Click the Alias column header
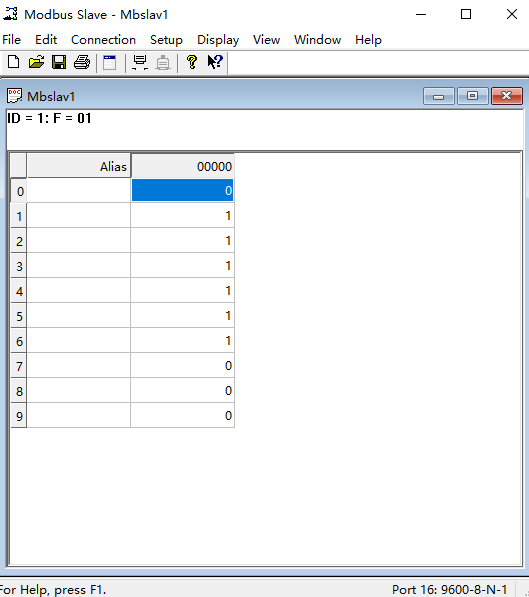Screen dimensions: 529x597 click(x=79, y=166)
